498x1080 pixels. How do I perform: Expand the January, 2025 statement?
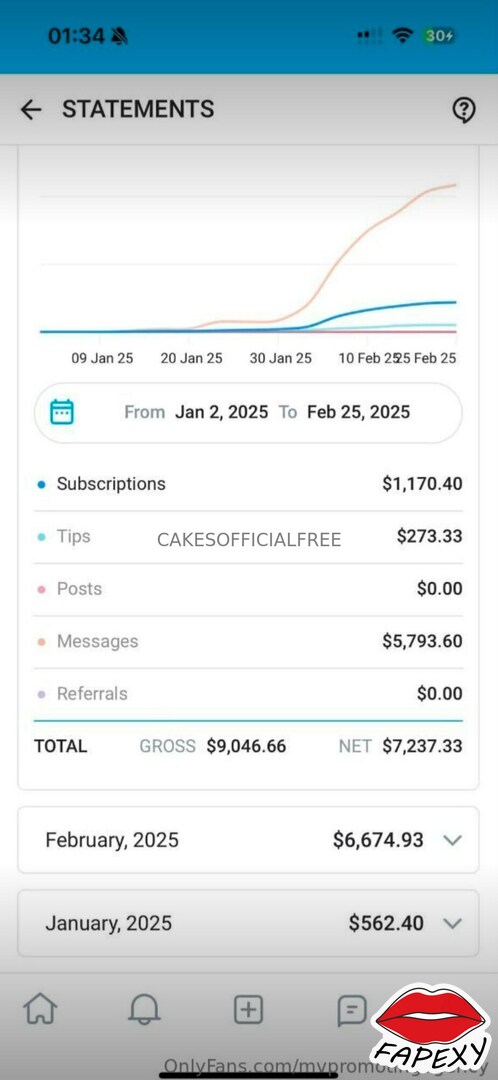pos(248,923)
